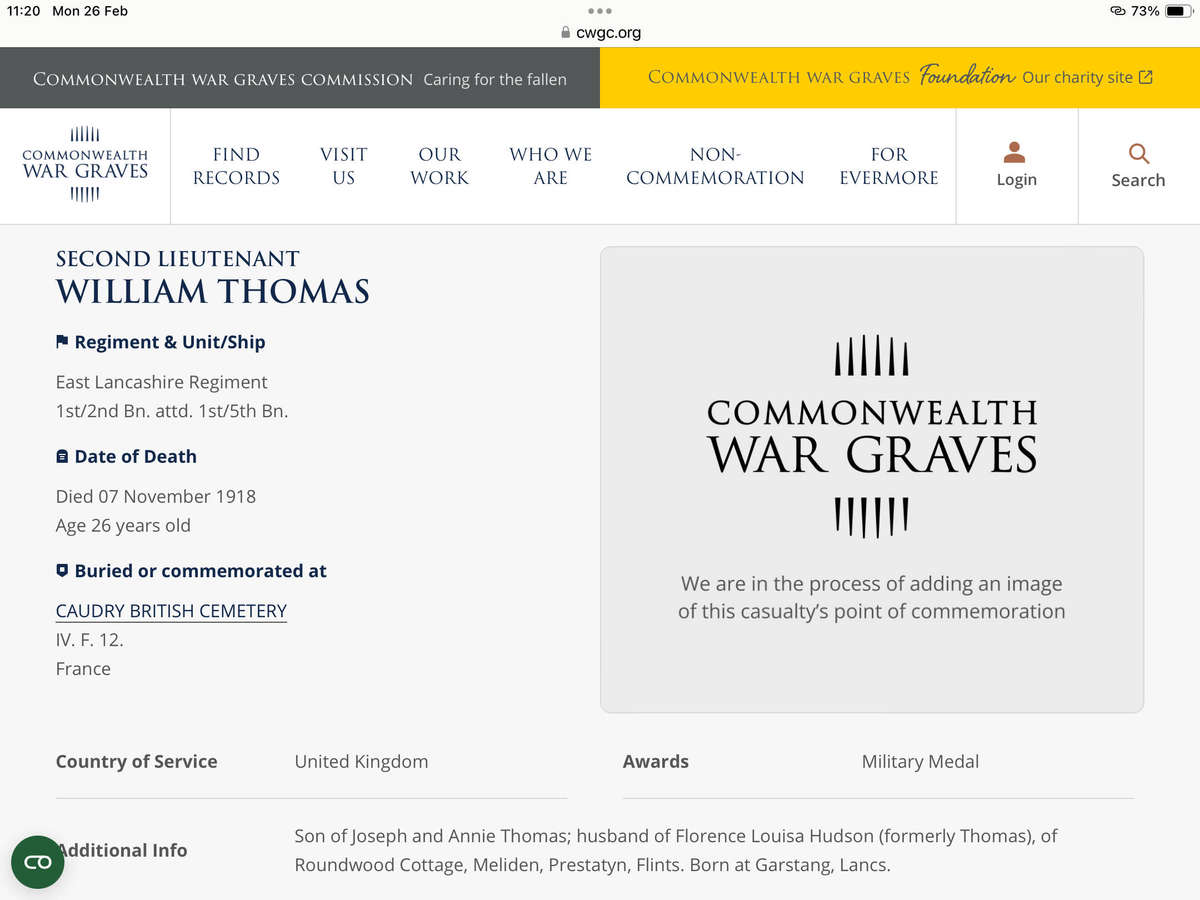Click the Search magnifier icon
This screenshot has width=1200, height=900.
point(1138,153)
